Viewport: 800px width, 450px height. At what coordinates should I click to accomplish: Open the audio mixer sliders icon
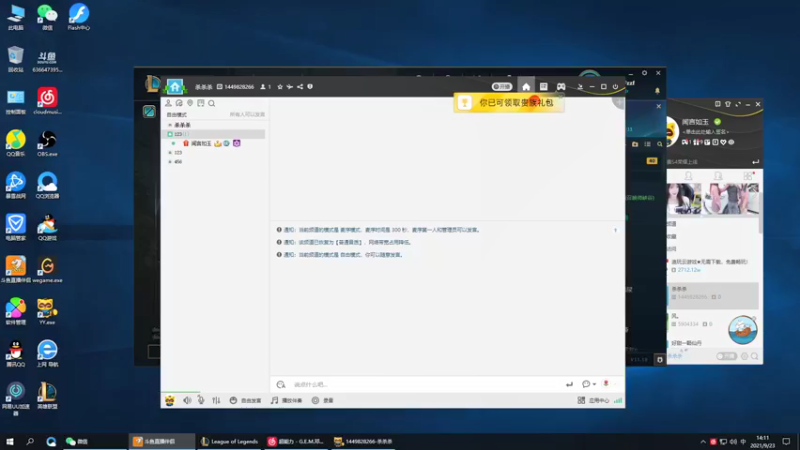click(x=216, y=401)
